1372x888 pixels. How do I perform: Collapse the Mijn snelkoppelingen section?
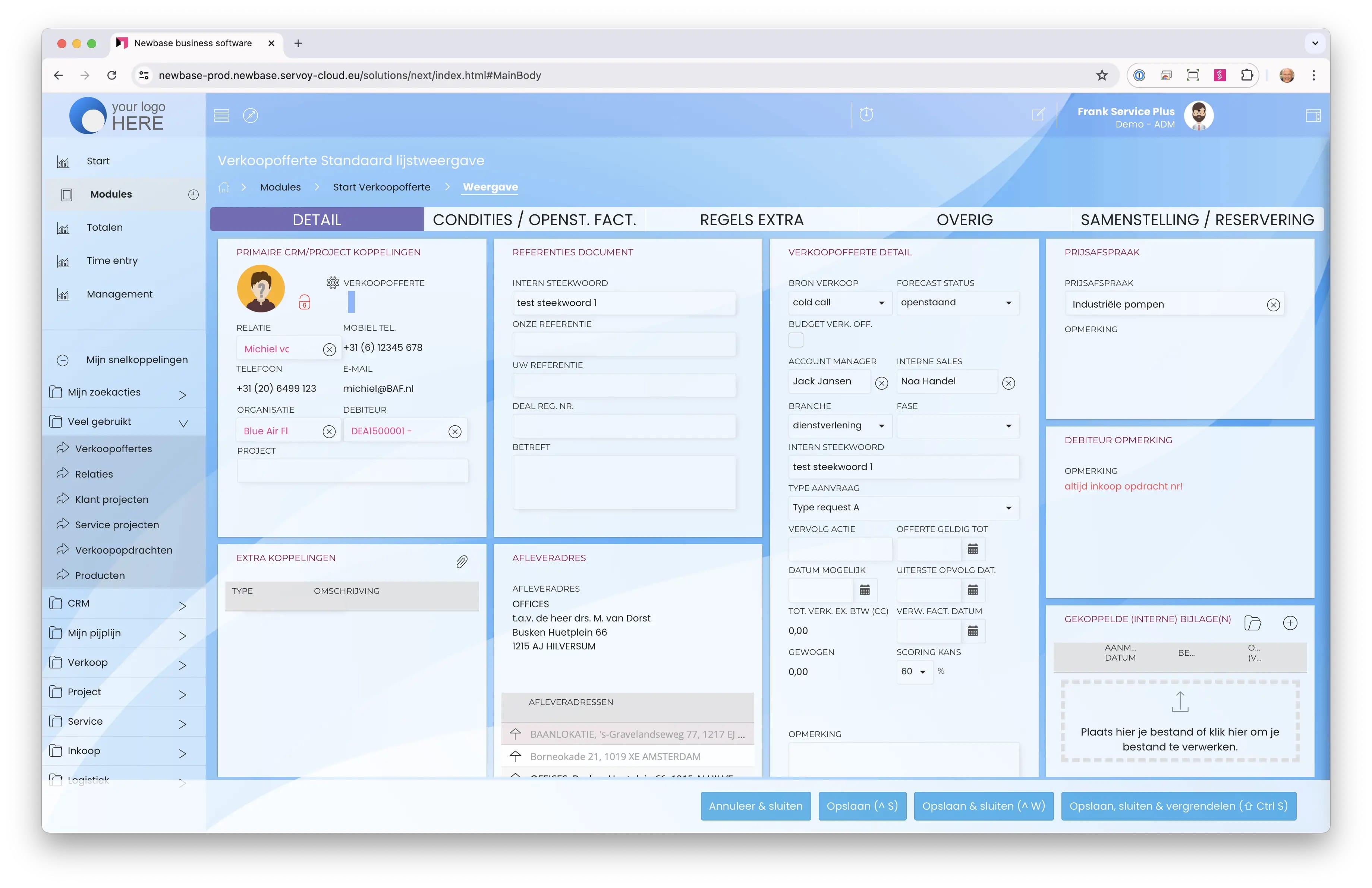click(x=63, y=360)
